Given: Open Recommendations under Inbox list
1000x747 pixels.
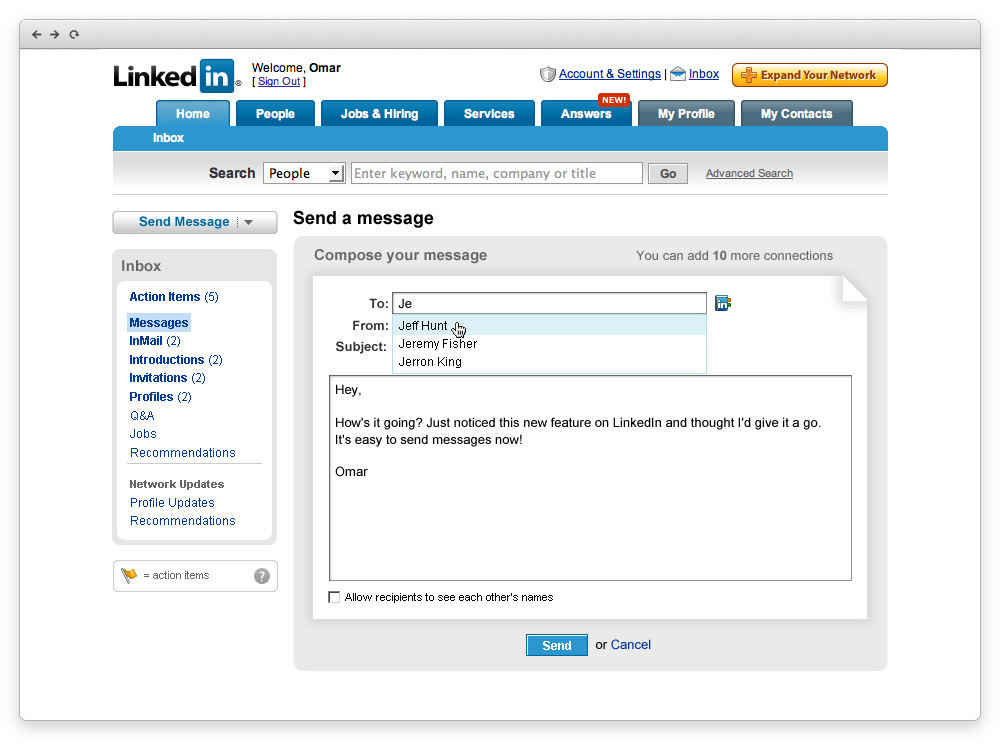Looking at the screenshot, I should (182, 453).
